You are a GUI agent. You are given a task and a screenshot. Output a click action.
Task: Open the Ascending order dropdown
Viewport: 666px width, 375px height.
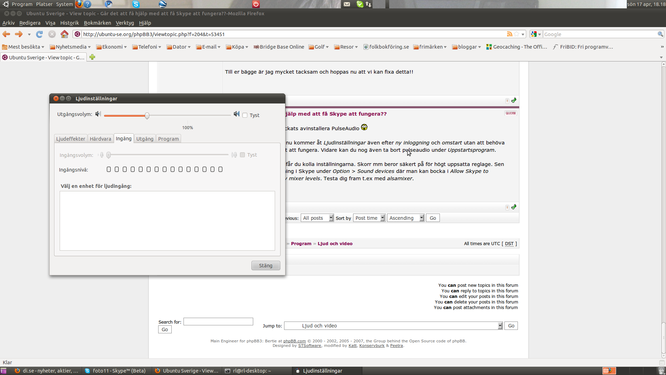coord(406,218)
